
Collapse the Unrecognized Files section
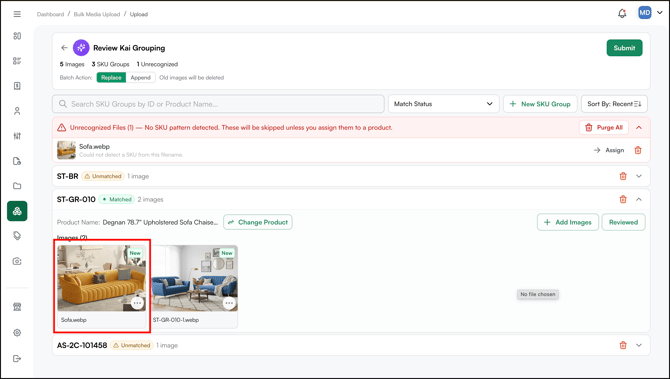pos(639,128)
